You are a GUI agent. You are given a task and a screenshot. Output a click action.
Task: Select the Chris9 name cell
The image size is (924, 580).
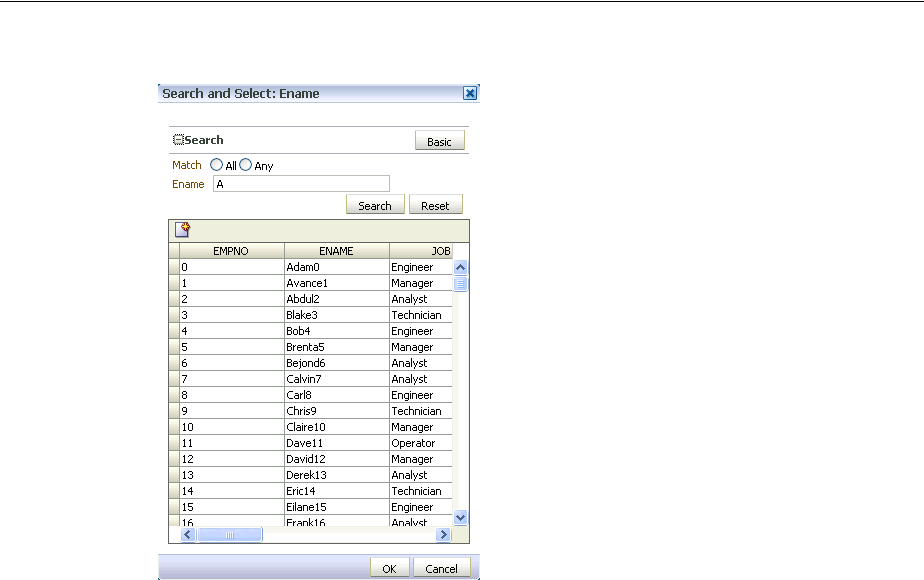[336, 411]
